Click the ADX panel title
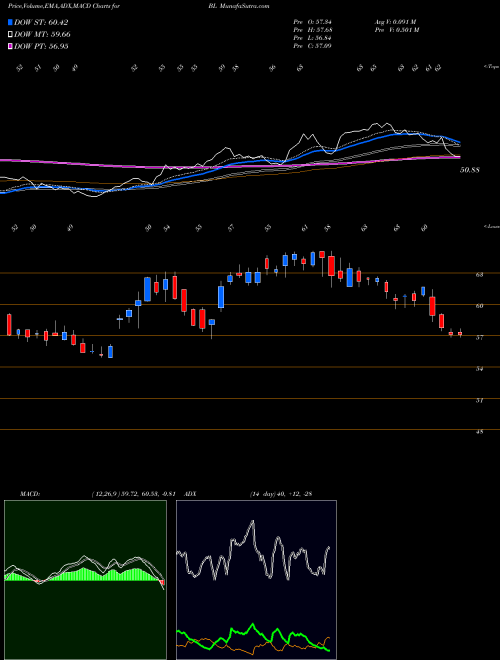 191,494
